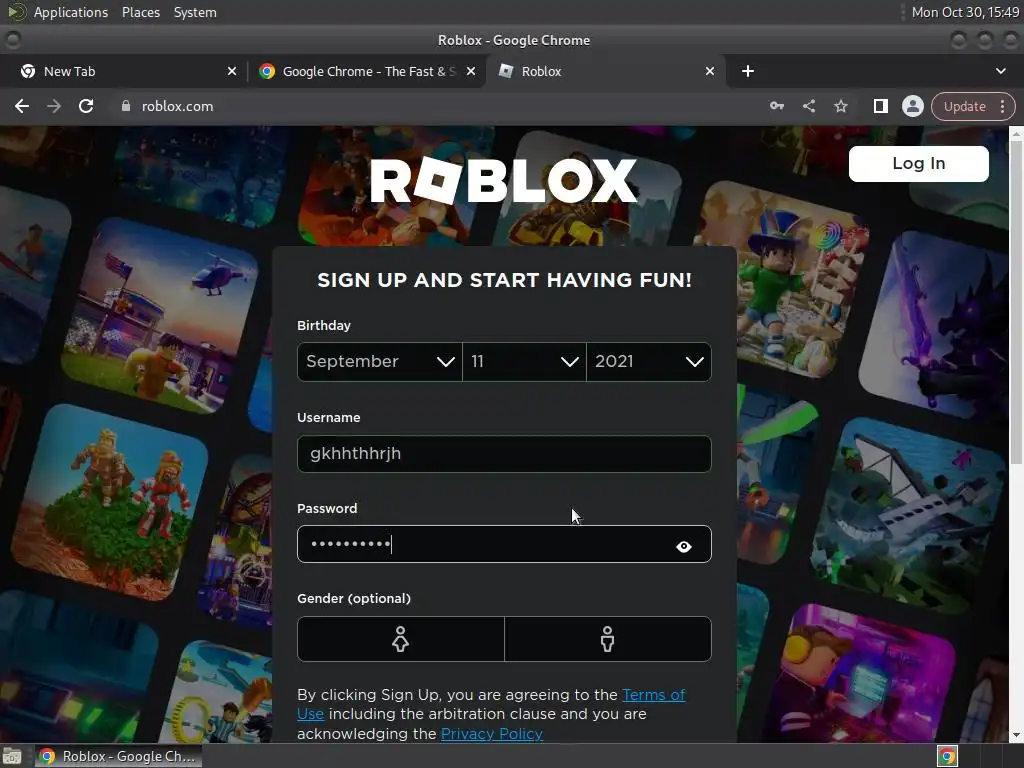
Task: Close the New Tab tab
Action: (232, 71)
